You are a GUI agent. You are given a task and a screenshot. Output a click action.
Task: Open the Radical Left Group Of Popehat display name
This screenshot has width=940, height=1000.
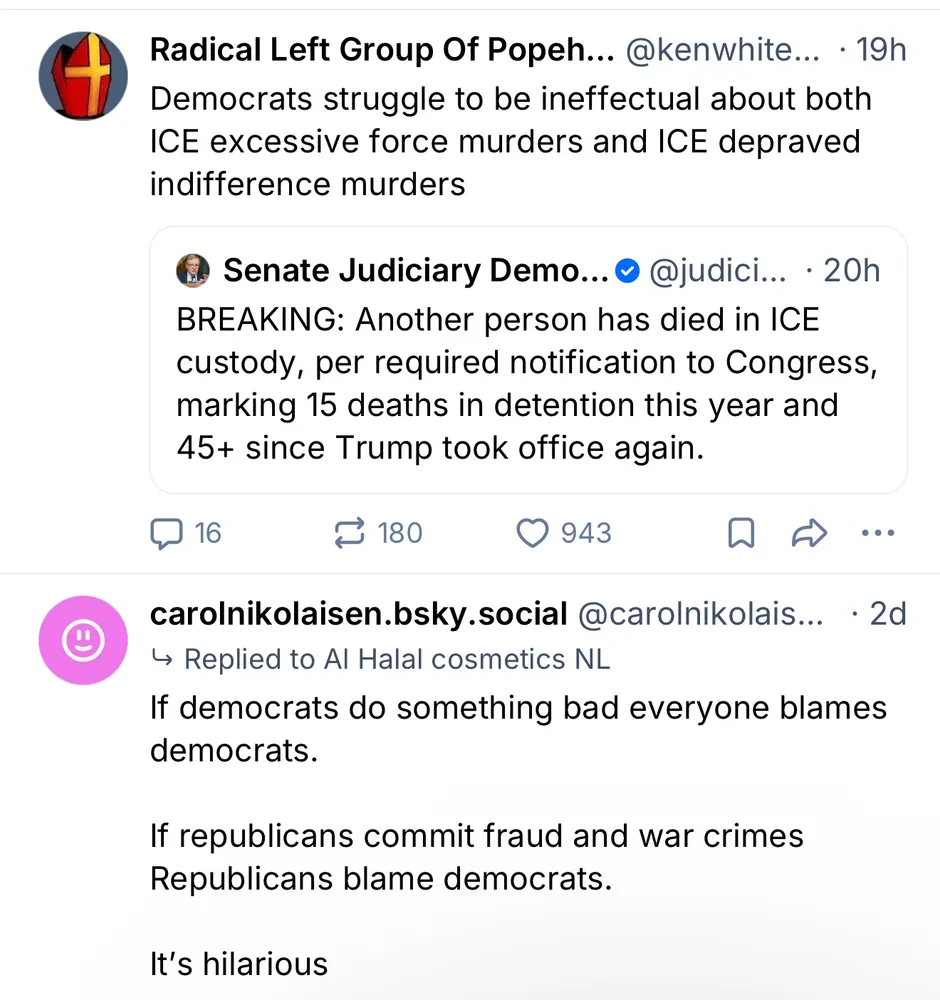381,50
